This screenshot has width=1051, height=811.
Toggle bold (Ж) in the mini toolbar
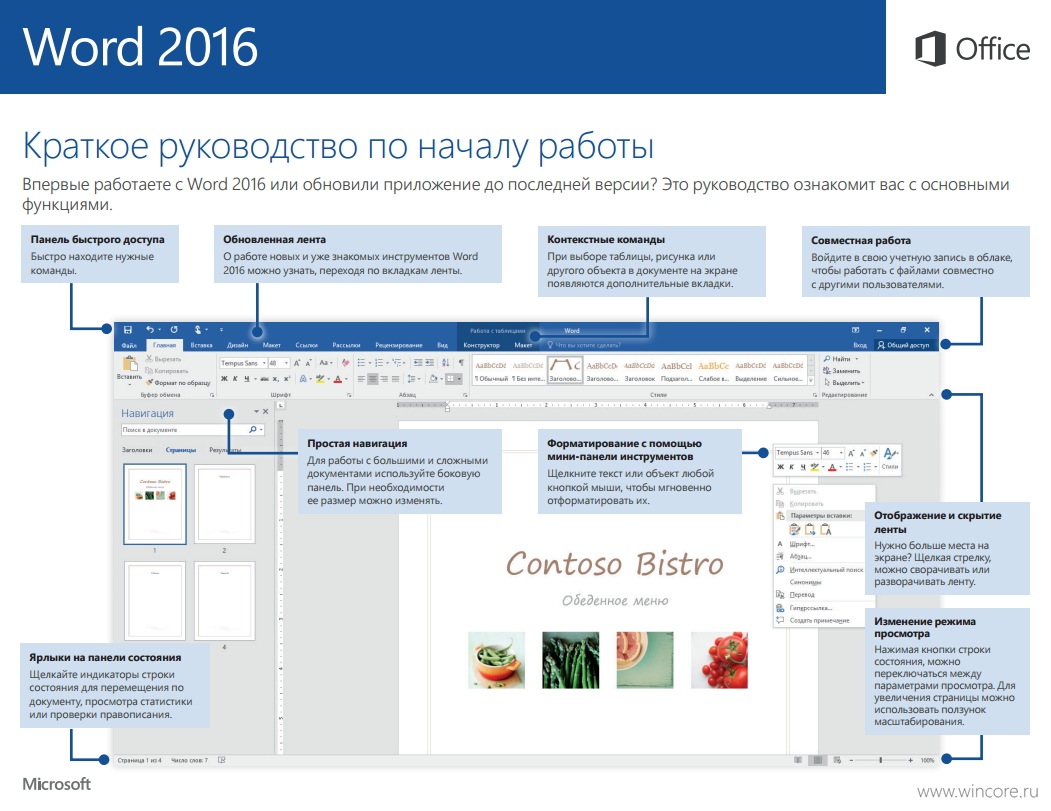click(780, 467)
